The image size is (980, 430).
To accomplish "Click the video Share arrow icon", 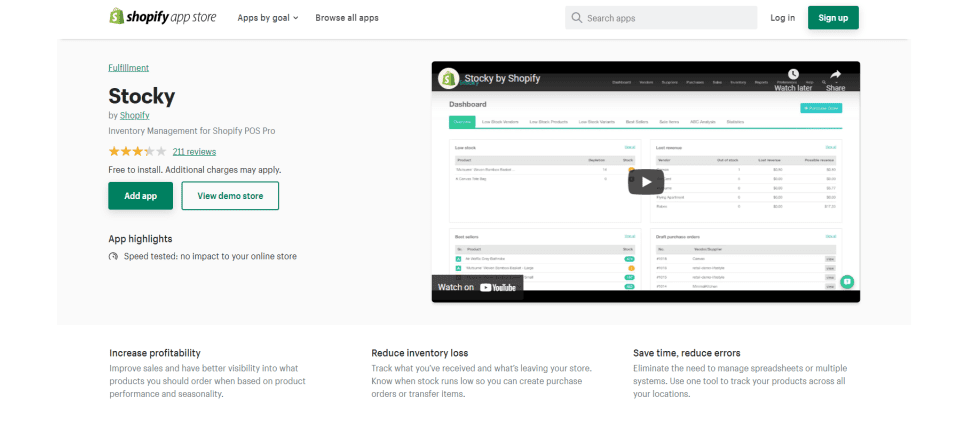I will tap(836, 74).
